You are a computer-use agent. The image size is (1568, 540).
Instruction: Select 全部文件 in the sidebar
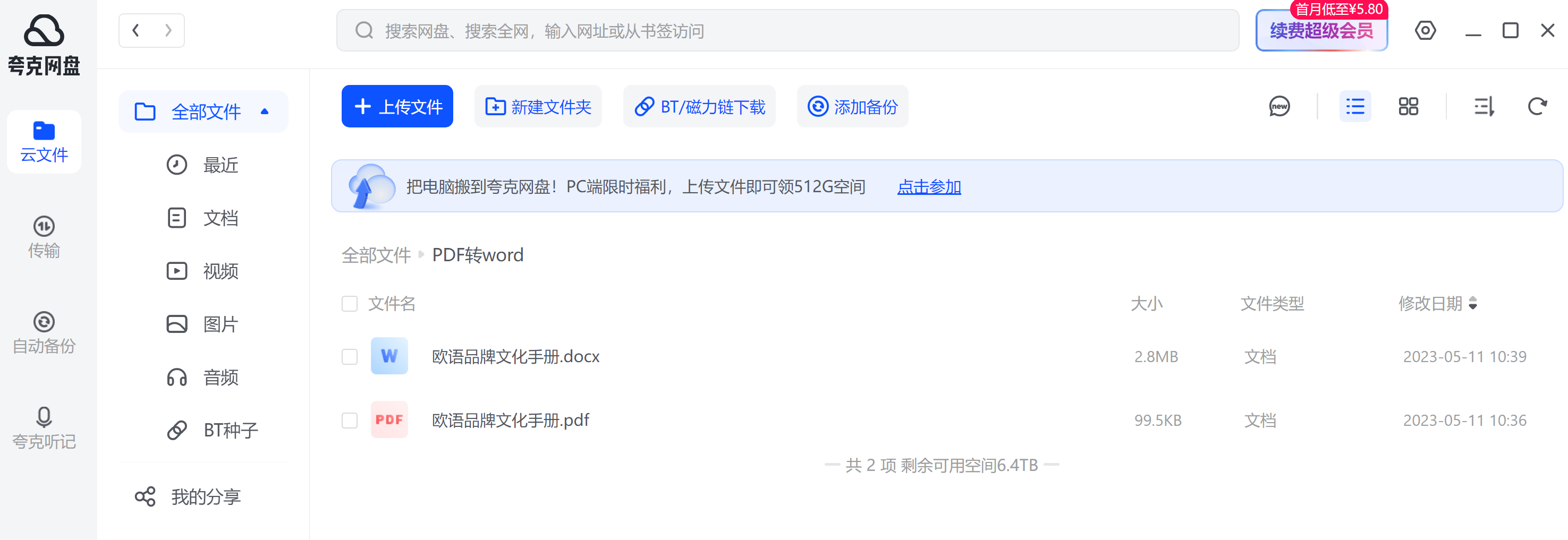click(202, 112)
